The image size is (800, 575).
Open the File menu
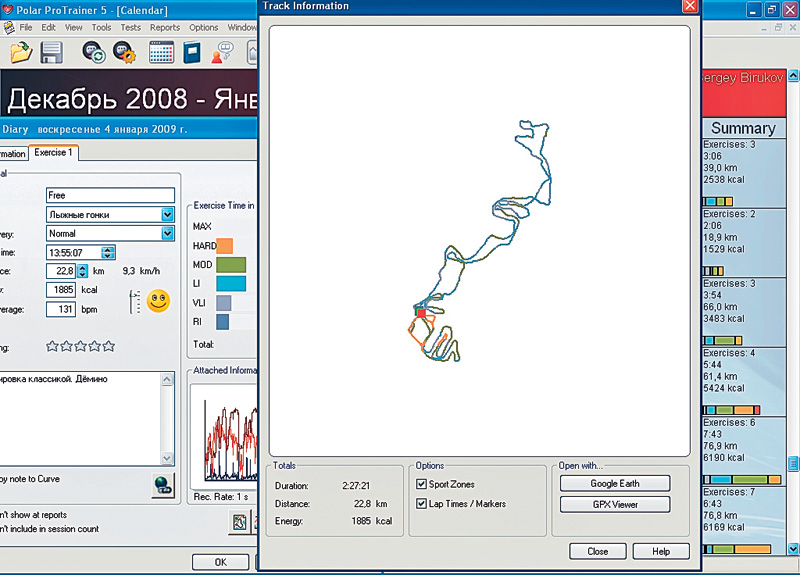(26, 28)
